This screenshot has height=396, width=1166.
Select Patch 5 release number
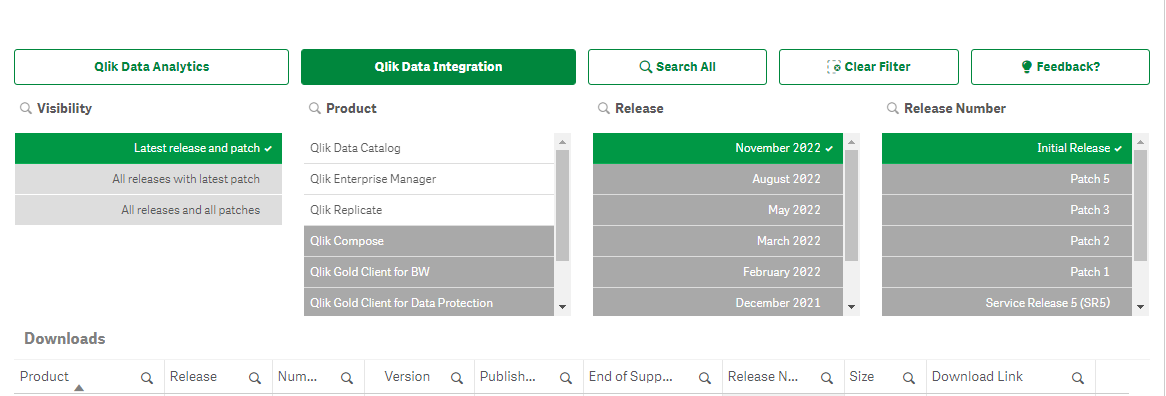coord(1007,179)
